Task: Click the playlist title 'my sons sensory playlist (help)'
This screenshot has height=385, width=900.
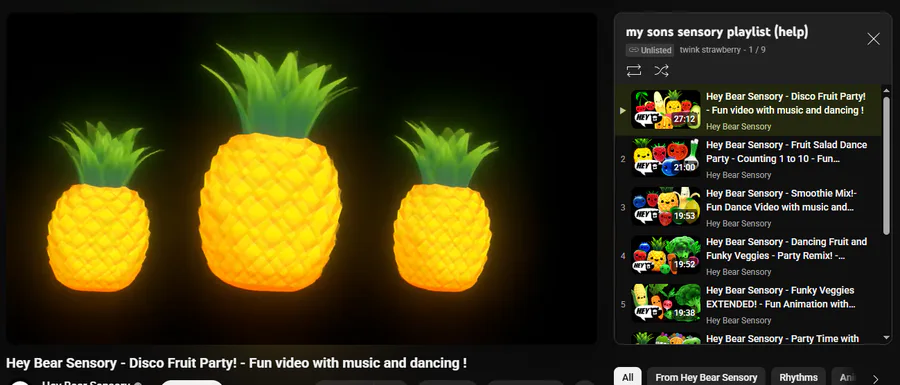Action: pyautogui.click(x=717, y=32)
